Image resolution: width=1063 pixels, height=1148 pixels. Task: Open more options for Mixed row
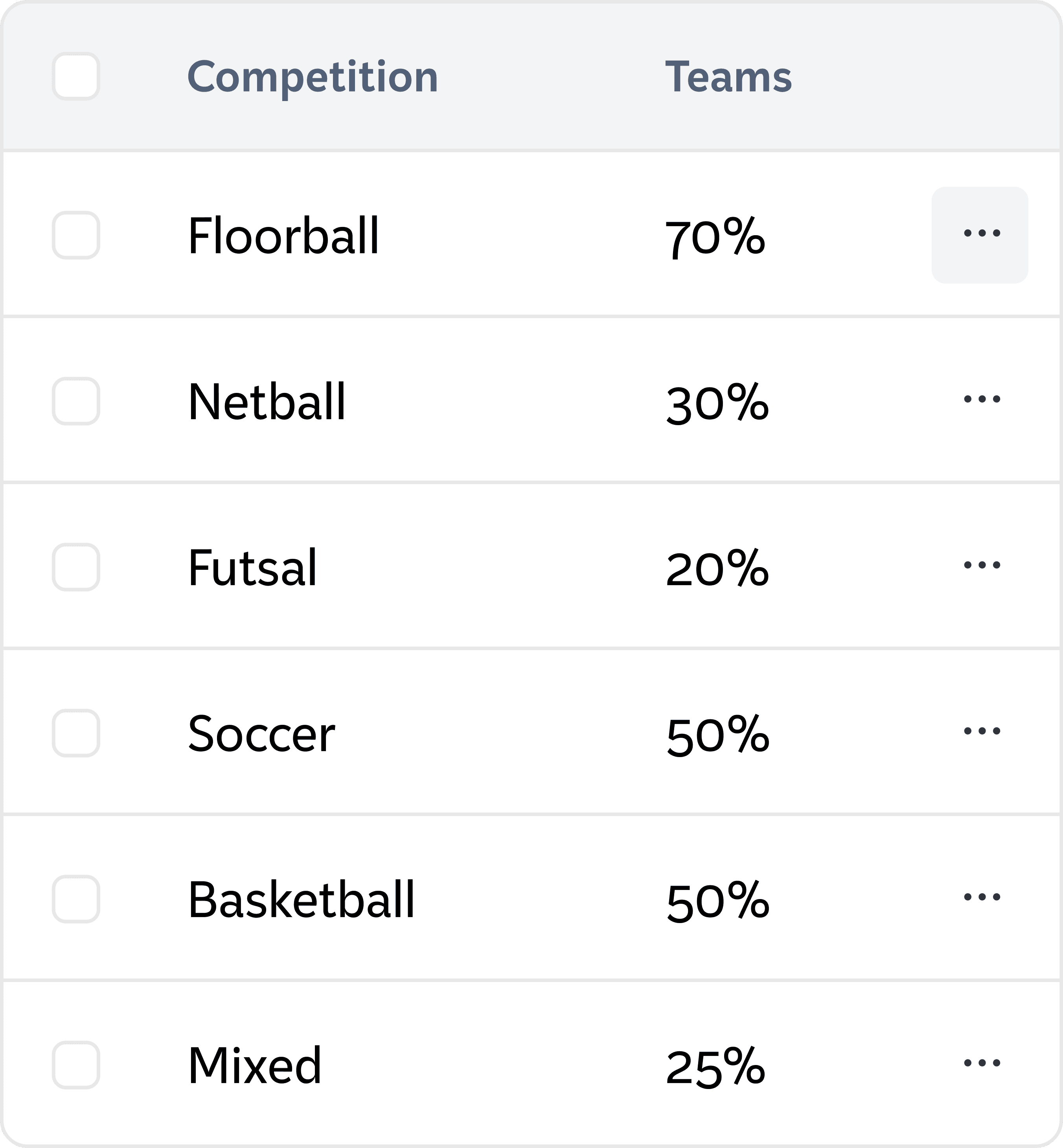[x=981, y=1062]
